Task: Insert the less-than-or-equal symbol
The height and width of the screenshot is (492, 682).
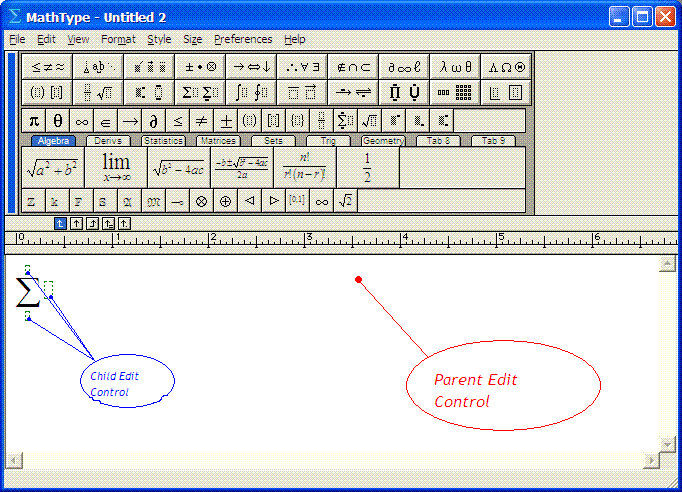Action: tap(177, 120)
